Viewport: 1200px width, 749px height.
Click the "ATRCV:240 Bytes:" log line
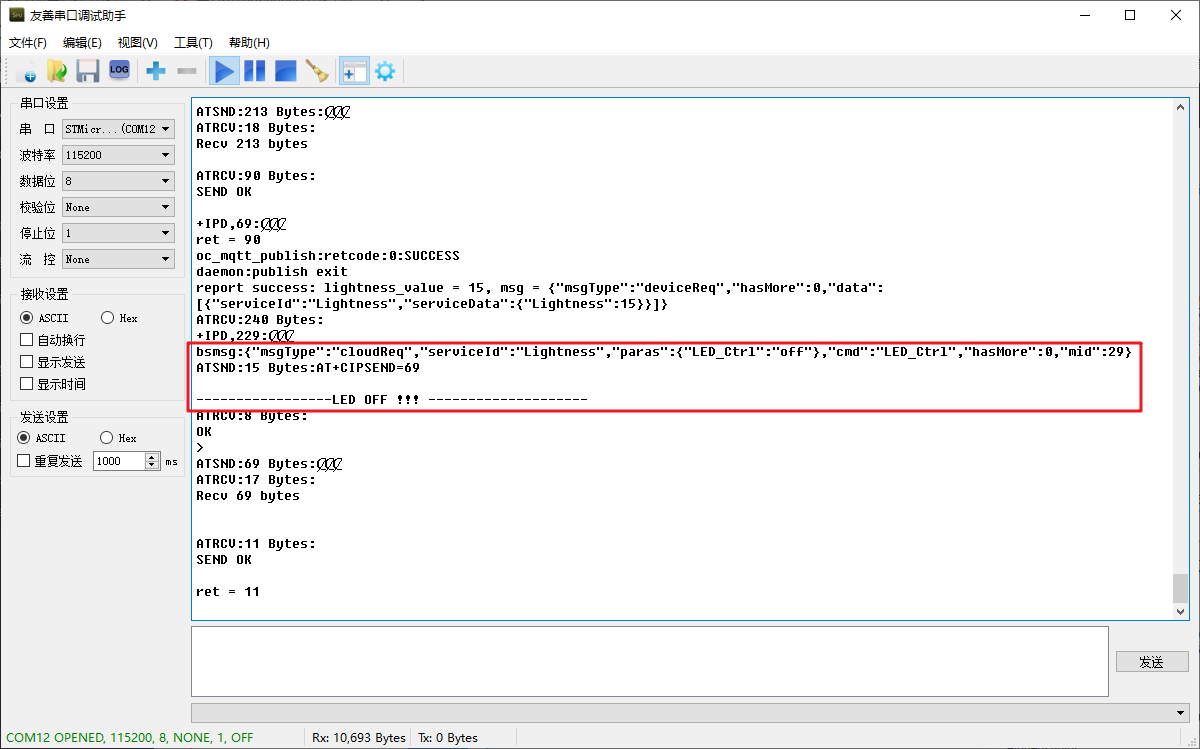point(260,320)
